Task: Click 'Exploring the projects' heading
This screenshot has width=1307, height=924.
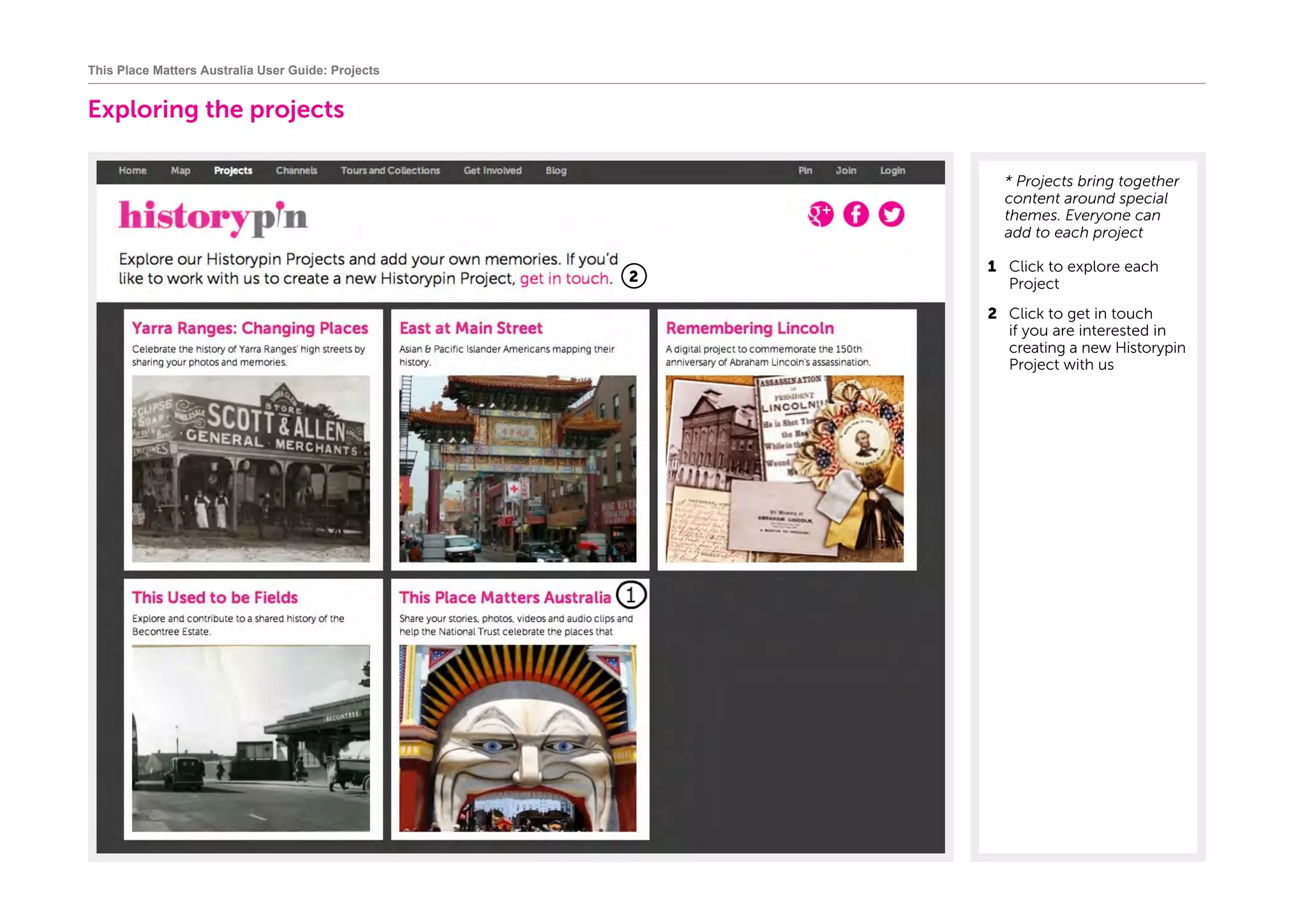Action: coord(216,110)
